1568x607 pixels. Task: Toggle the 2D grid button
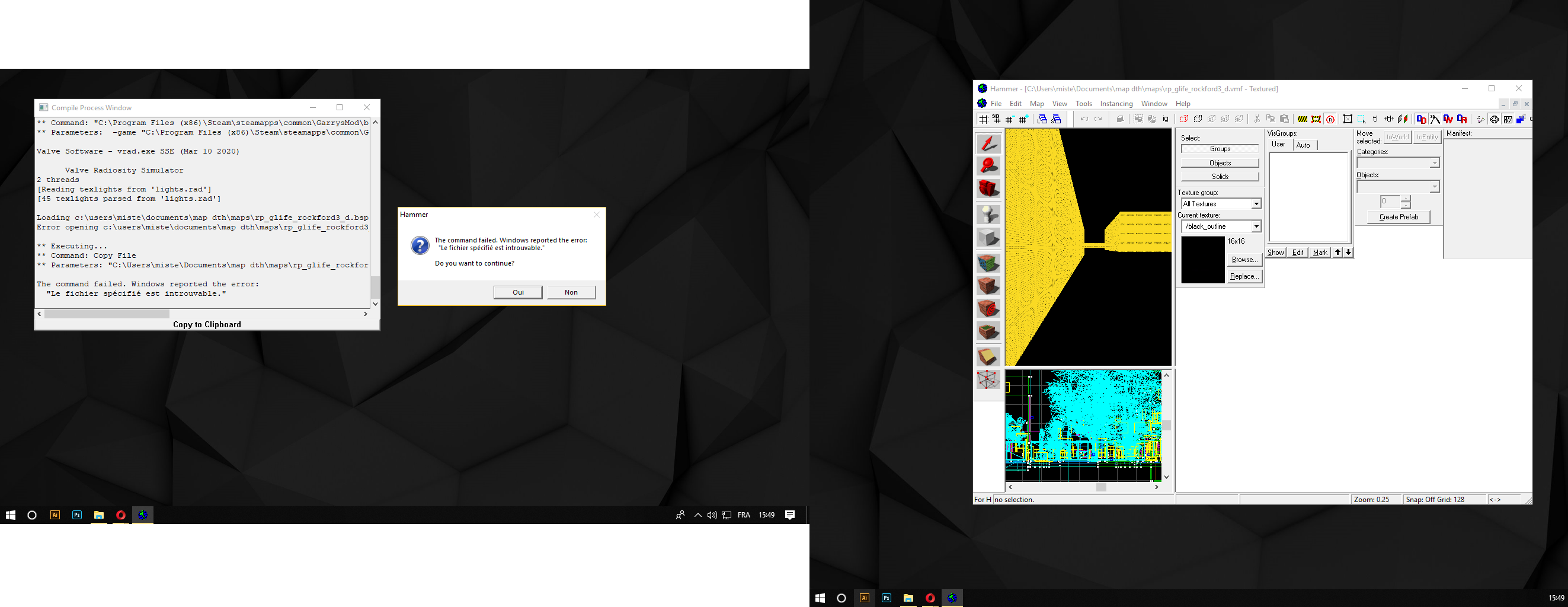(984, 119)
